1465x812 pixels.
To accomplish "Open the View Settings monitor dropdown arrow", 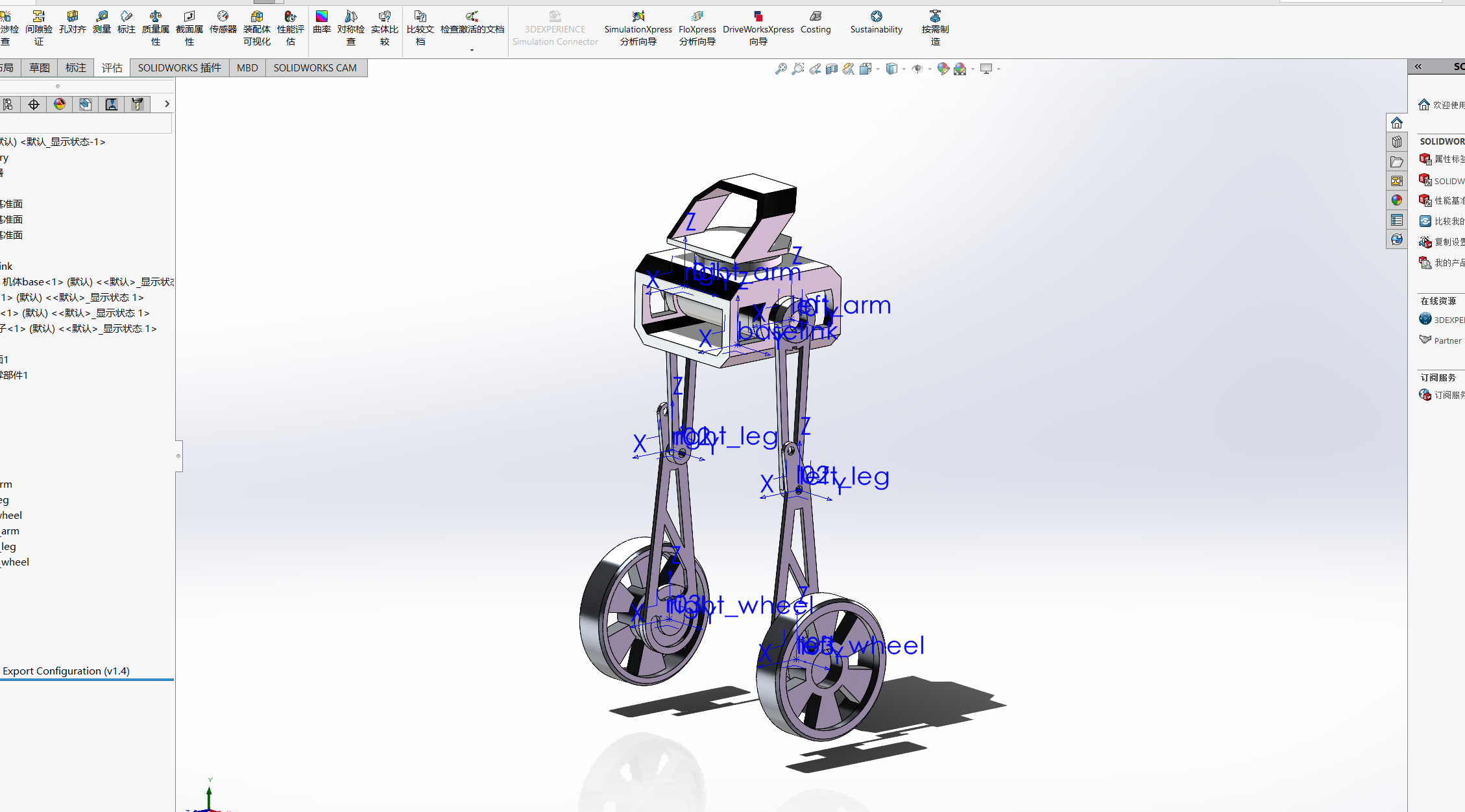I will pos(999,69).
